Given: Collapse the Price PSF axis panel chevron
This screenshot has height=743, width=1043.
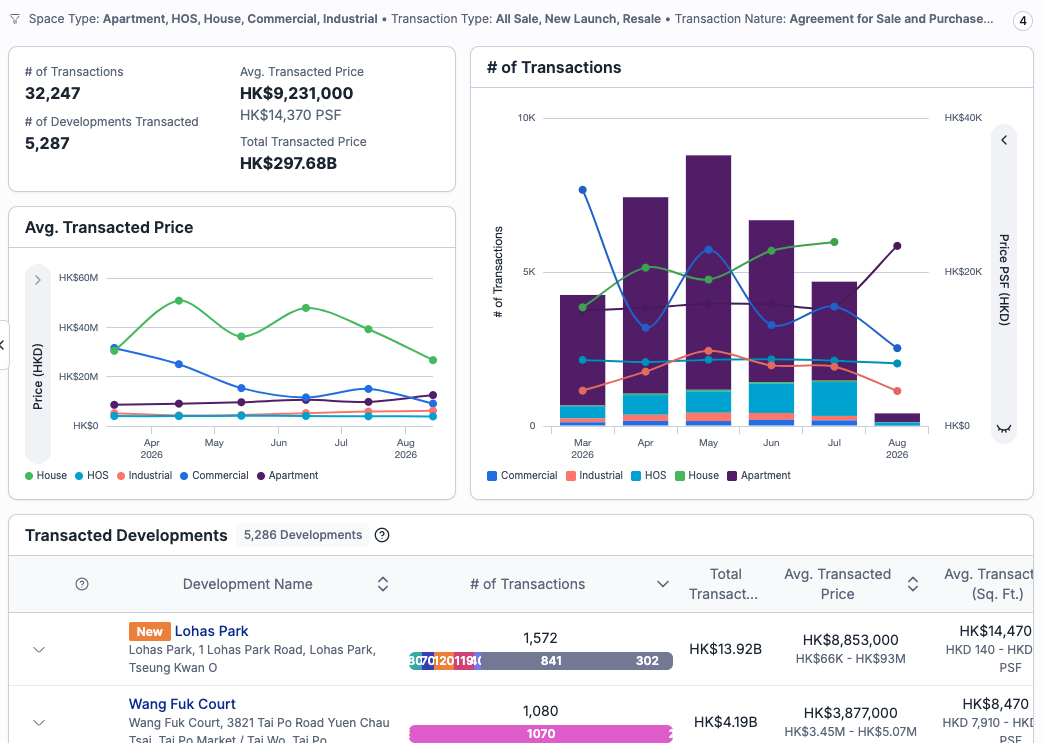Looking at the screenshot, I should point(1004,140).
